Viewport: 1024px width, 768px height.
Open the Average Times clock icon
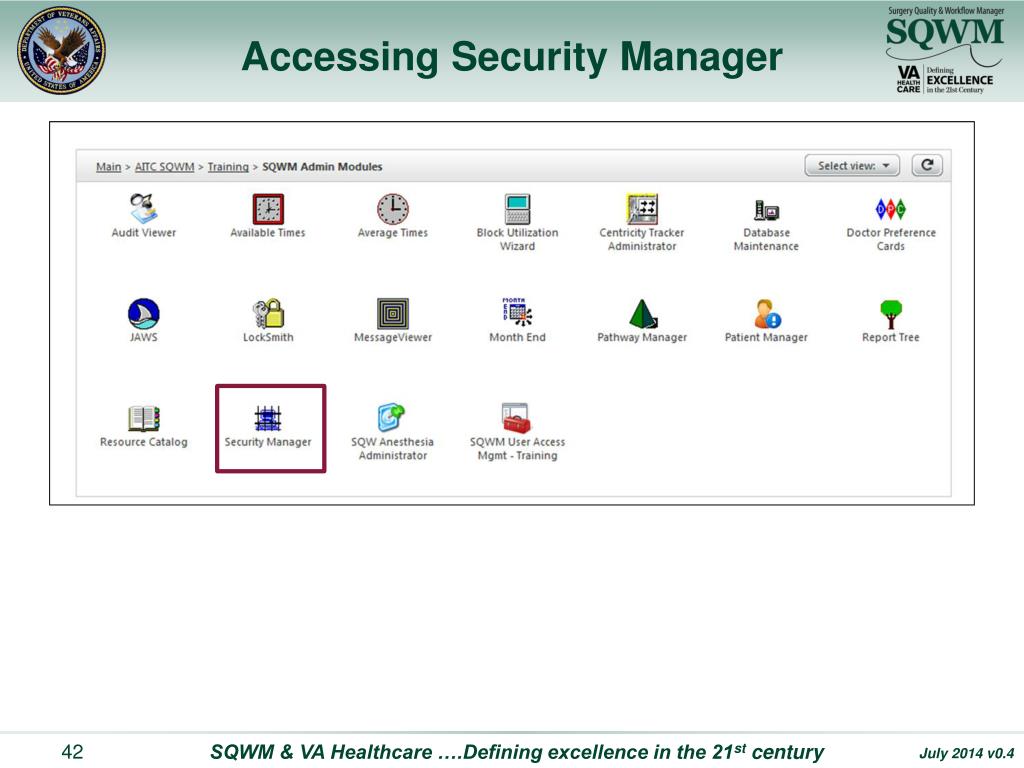click(392, 209)
